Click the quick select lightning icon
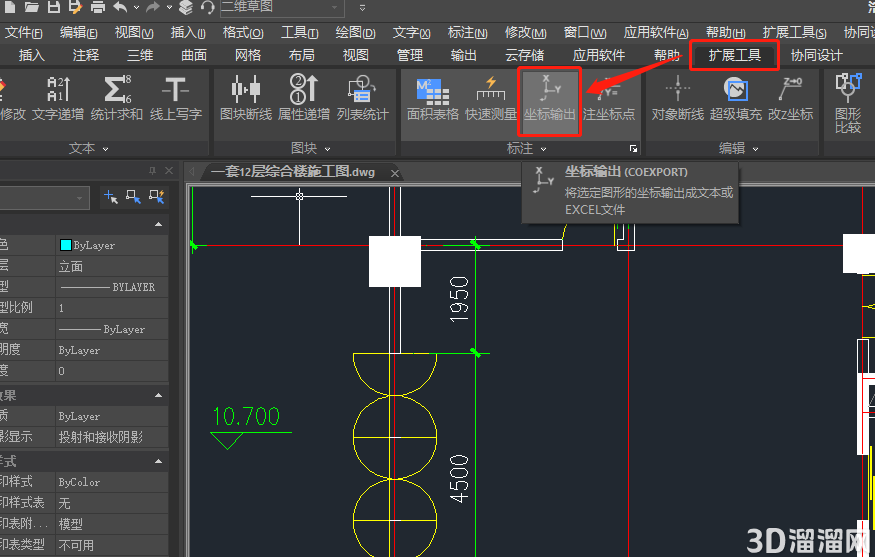This screenshot has height=557, width=875. [x=156, y=196]
